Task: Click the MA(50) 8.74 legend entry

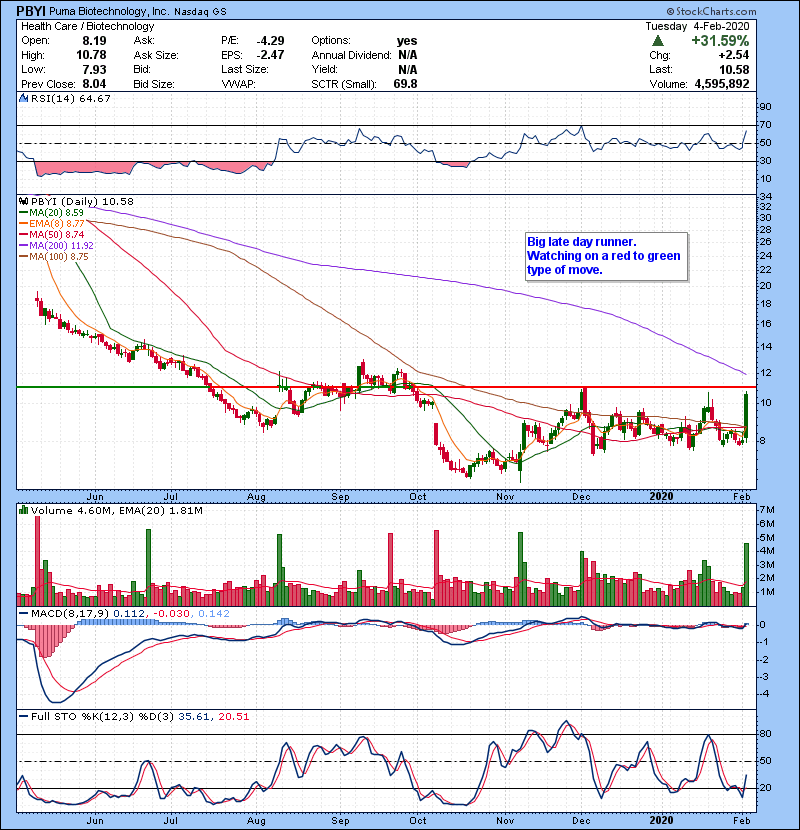Action: pyautogui.click(x=57, y=234)
